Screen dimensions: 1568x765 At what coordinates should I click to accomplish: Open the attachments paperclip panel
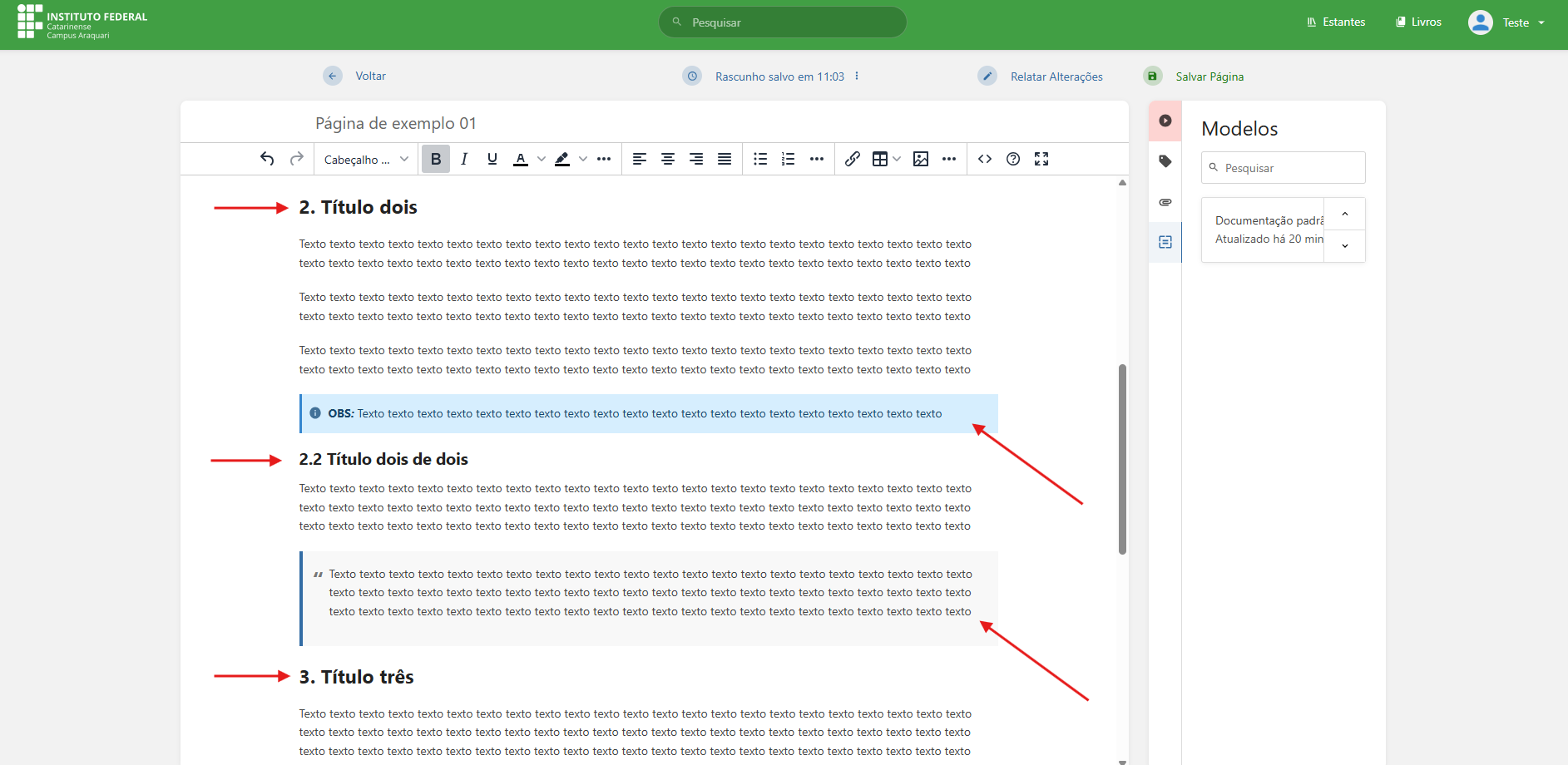tap(1165, 202)
